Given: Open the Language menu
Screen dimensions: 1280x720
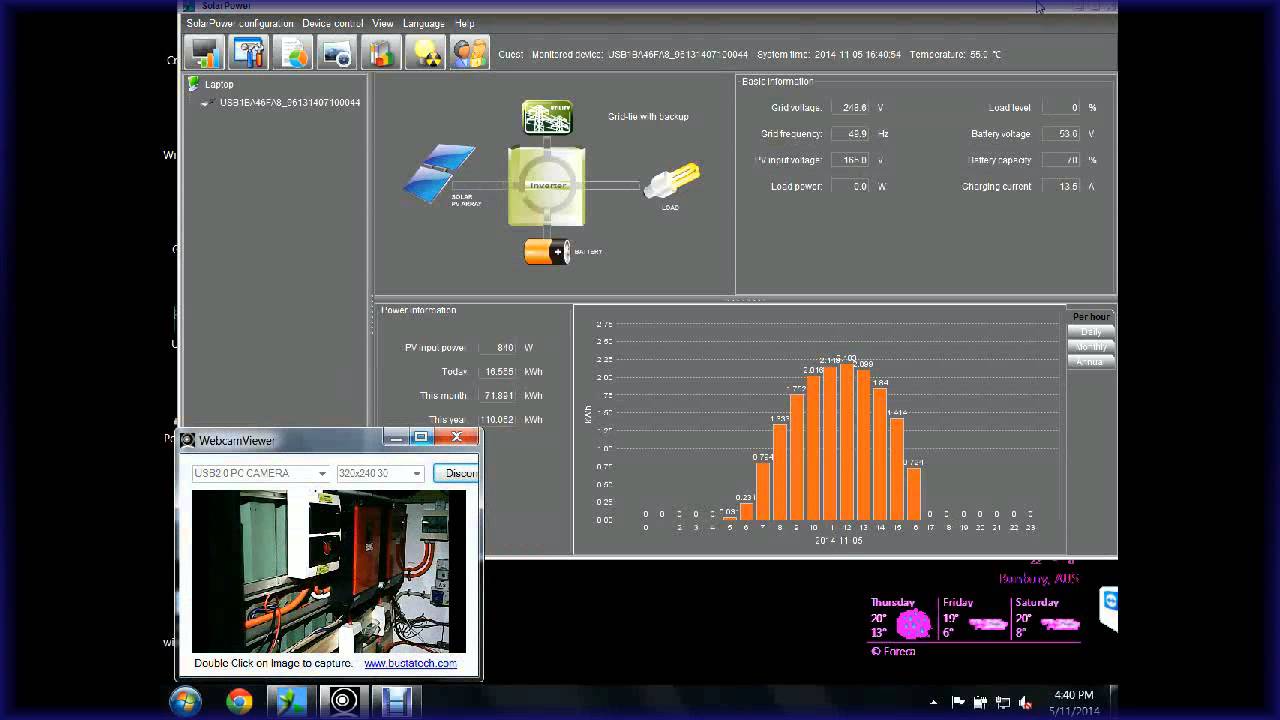Looking at the screenshot, I should [x=423, y=23].
